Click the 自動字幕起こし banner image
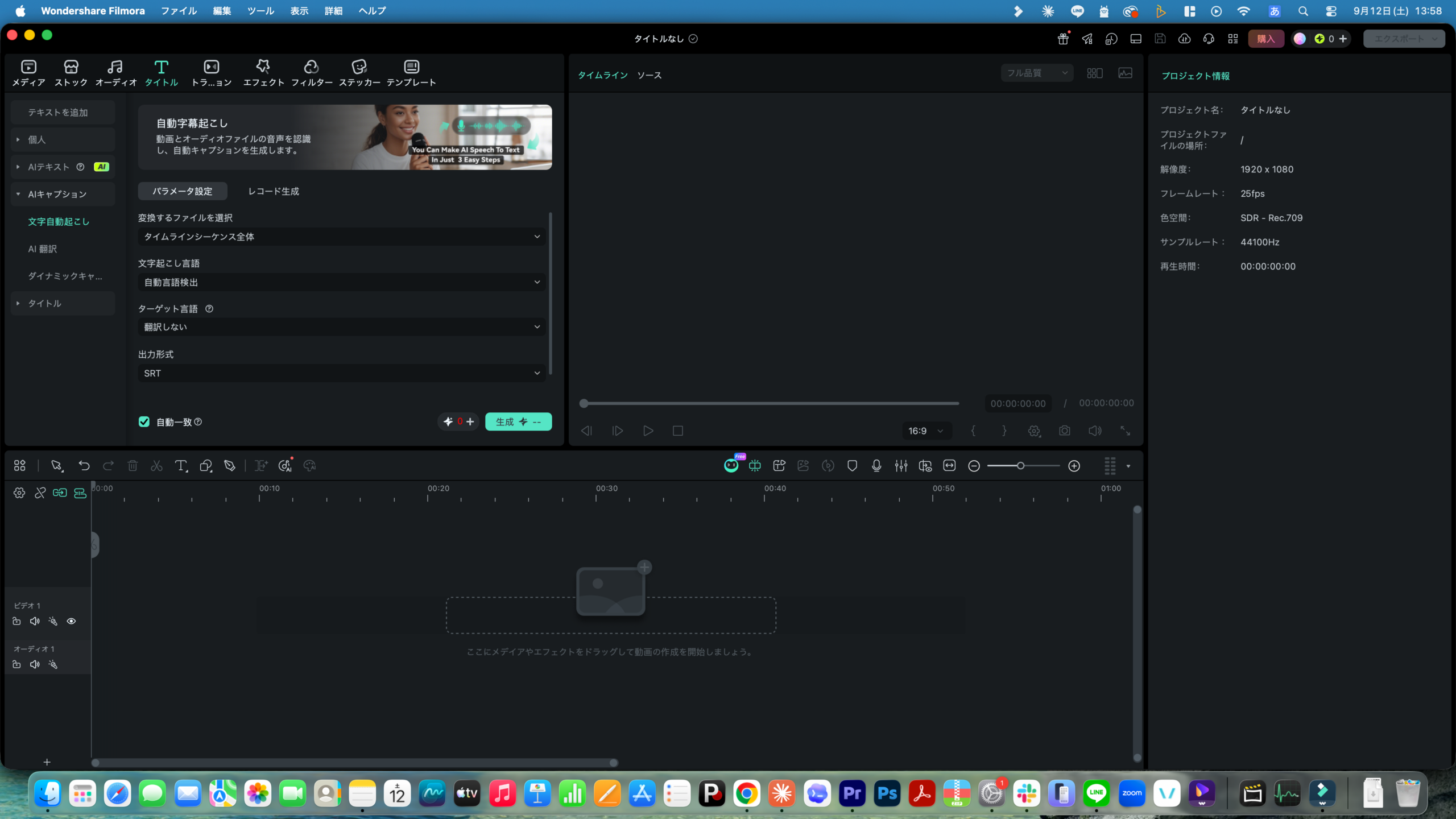This screenshot has height=819, width=1456. (345, 137)
